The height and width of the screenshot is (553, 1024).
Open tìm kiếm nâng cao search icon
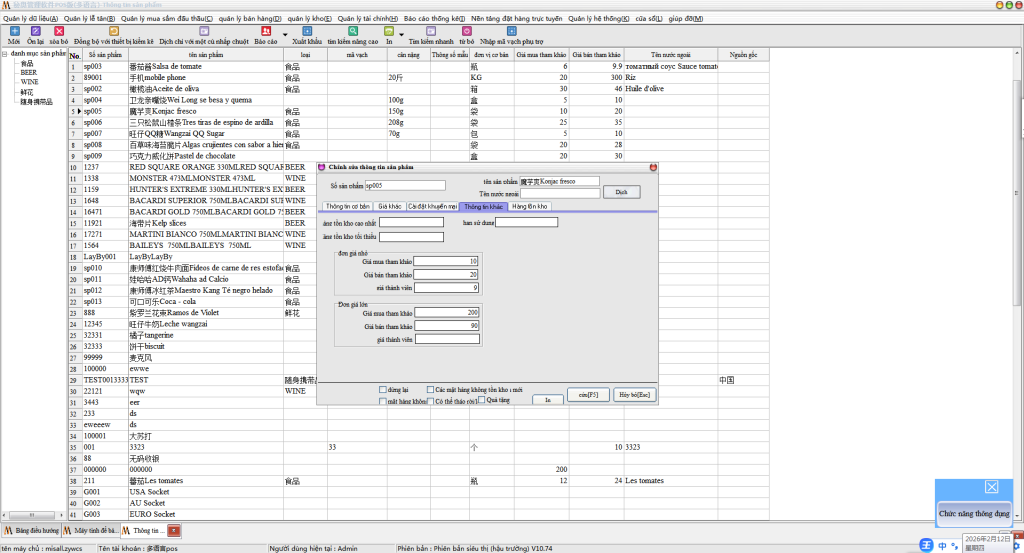pos(352,32)
